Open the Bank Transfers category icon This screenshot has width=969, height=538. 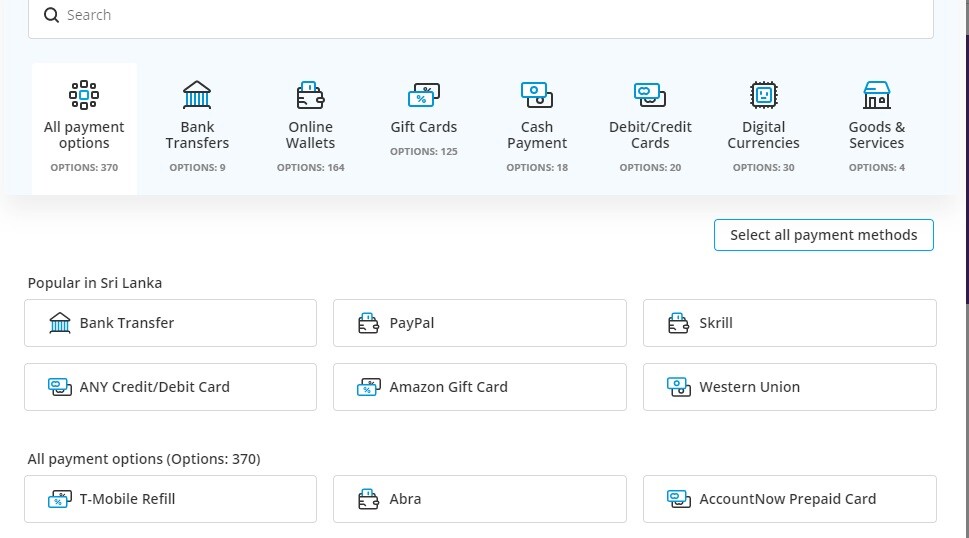(x=197, y=95)
